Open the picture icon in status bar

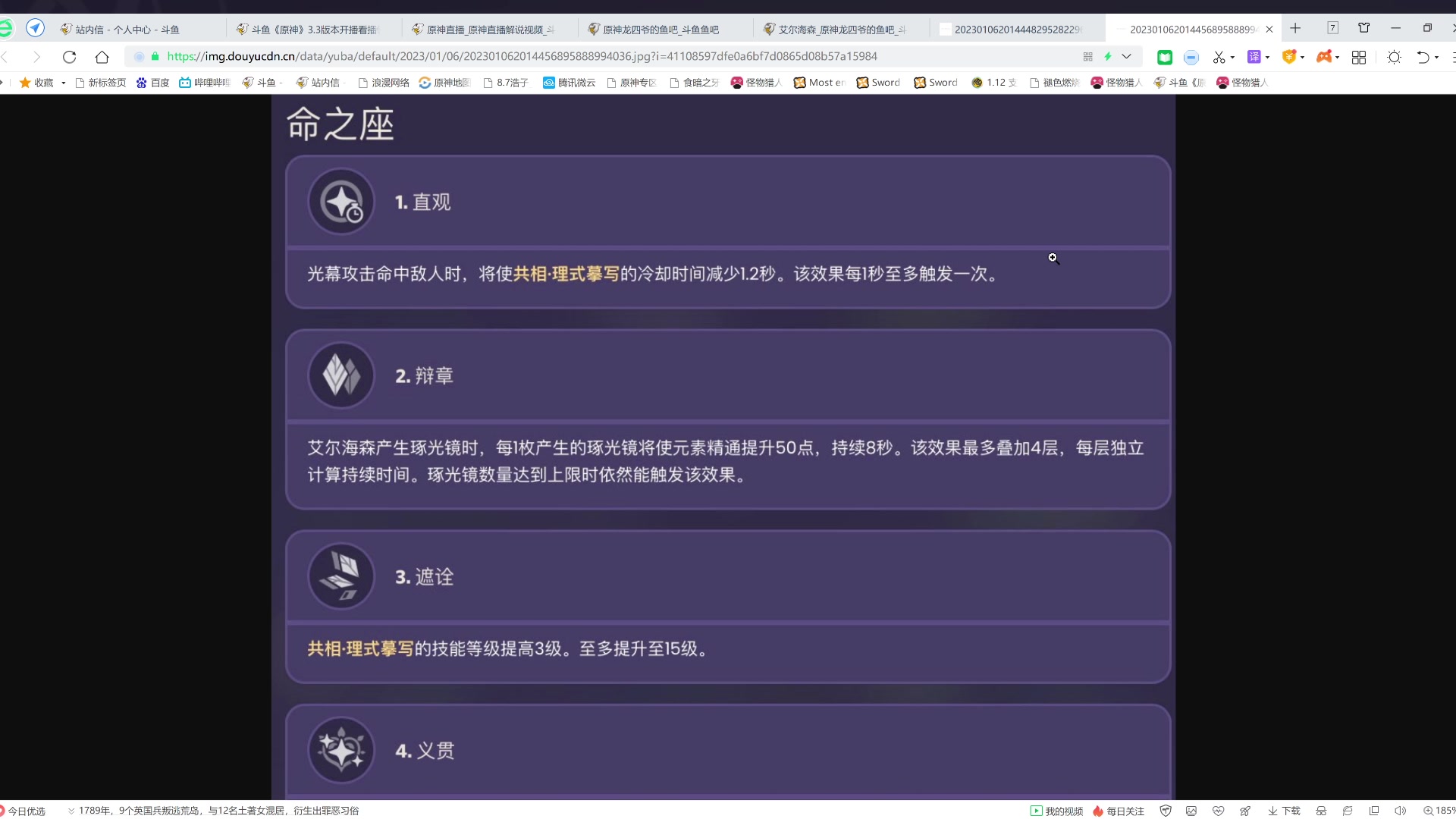coord(1191,811)
